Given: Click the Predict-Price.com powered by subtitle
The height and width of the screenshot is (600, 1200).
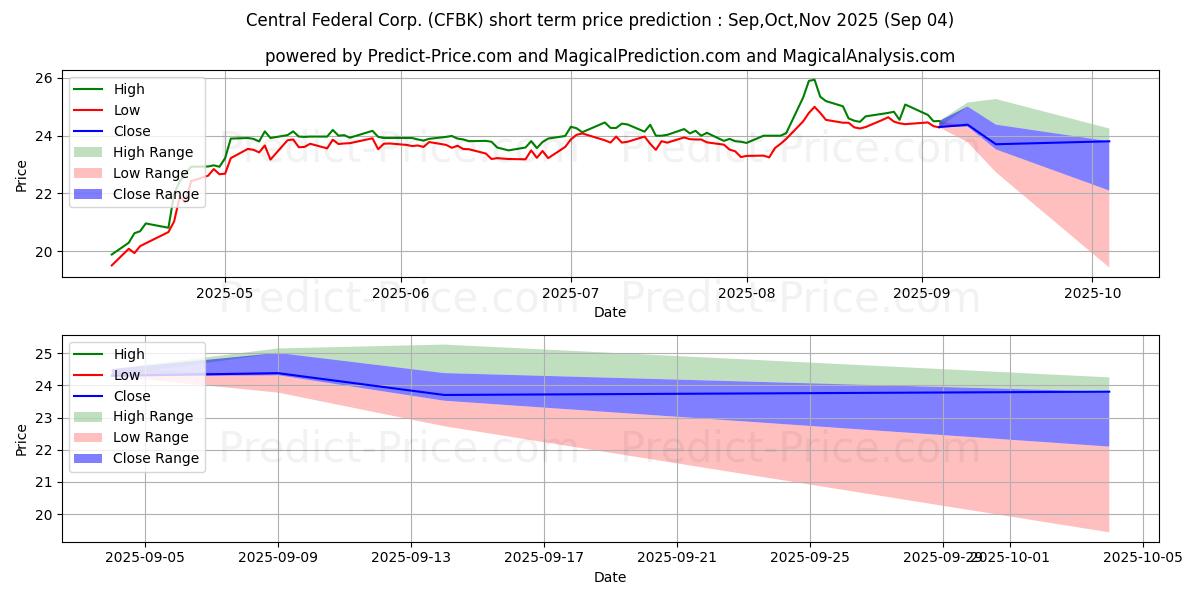Looking at the screenshot, I should click(610, 56).
